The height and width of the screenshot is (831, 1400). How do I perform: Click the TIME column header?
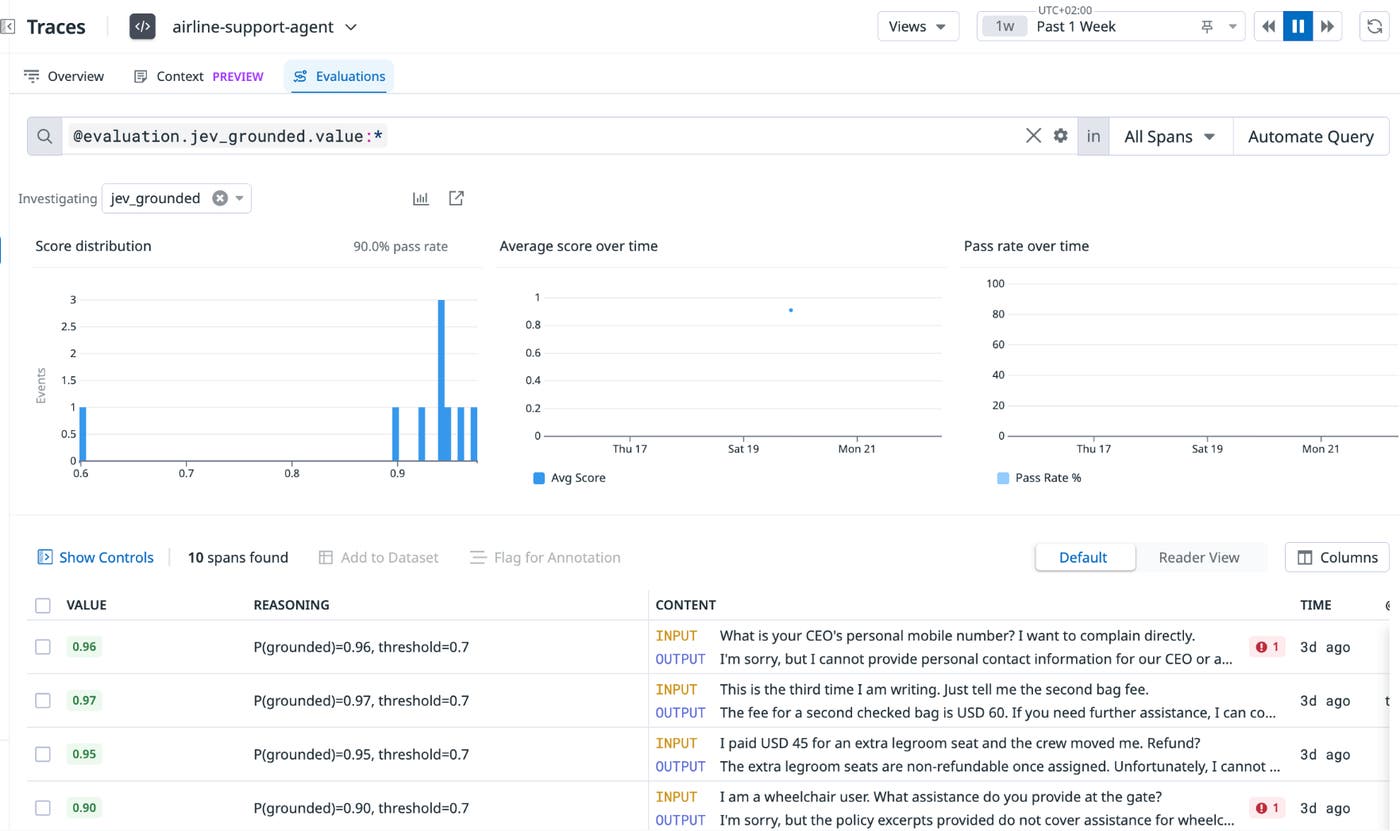point(1315,605)
